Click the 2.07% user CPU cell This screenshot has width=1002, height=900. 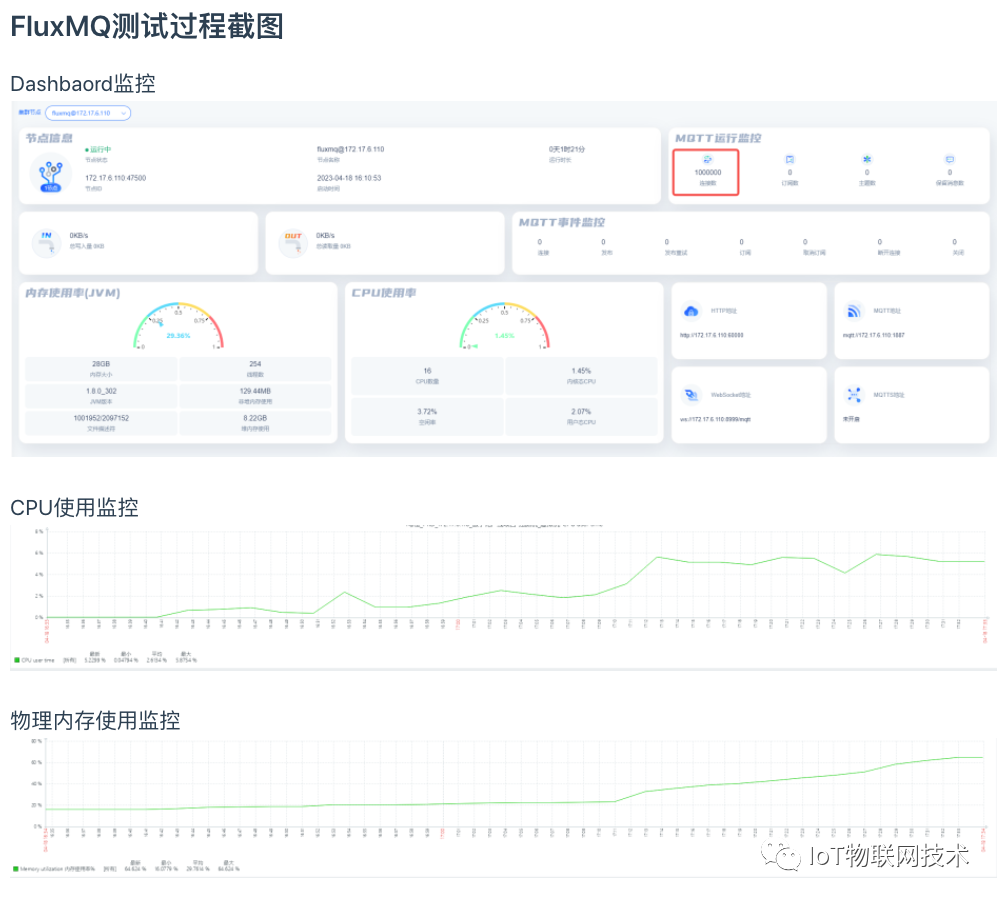click(581, 416)
